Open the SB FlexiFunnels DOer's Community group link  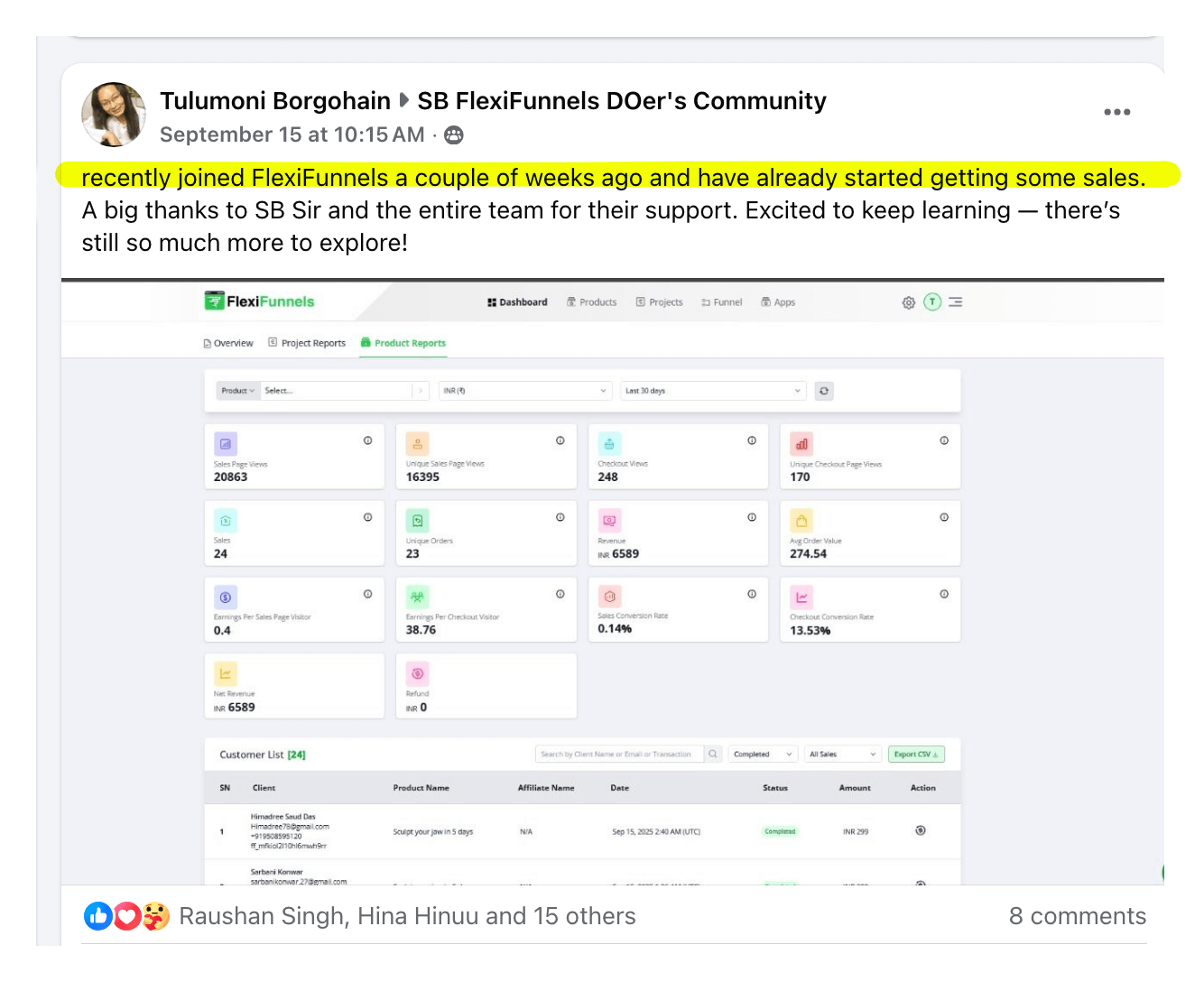[621, 101]
